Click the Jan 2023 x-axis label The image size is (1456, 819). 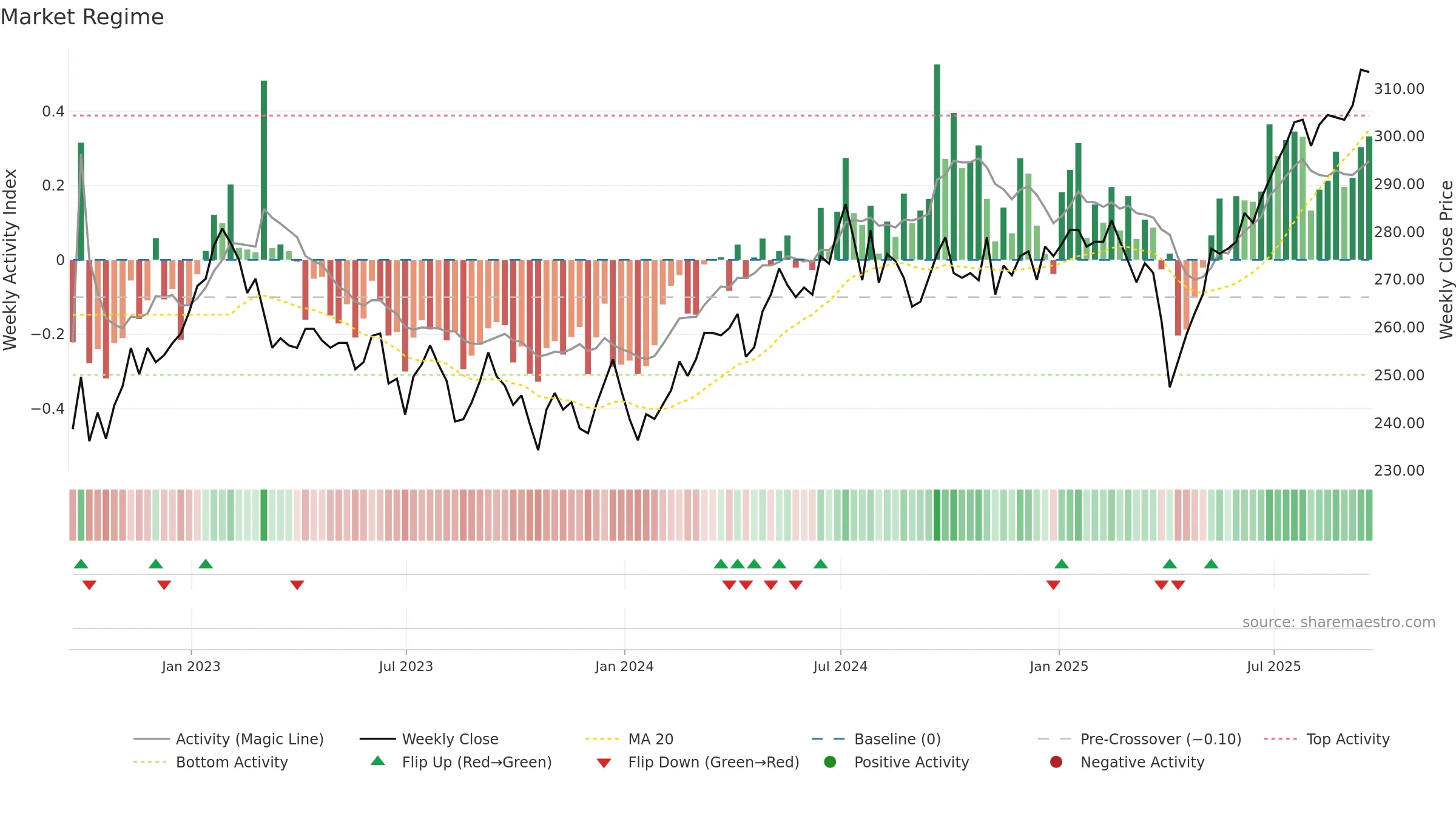click(191, 667)
